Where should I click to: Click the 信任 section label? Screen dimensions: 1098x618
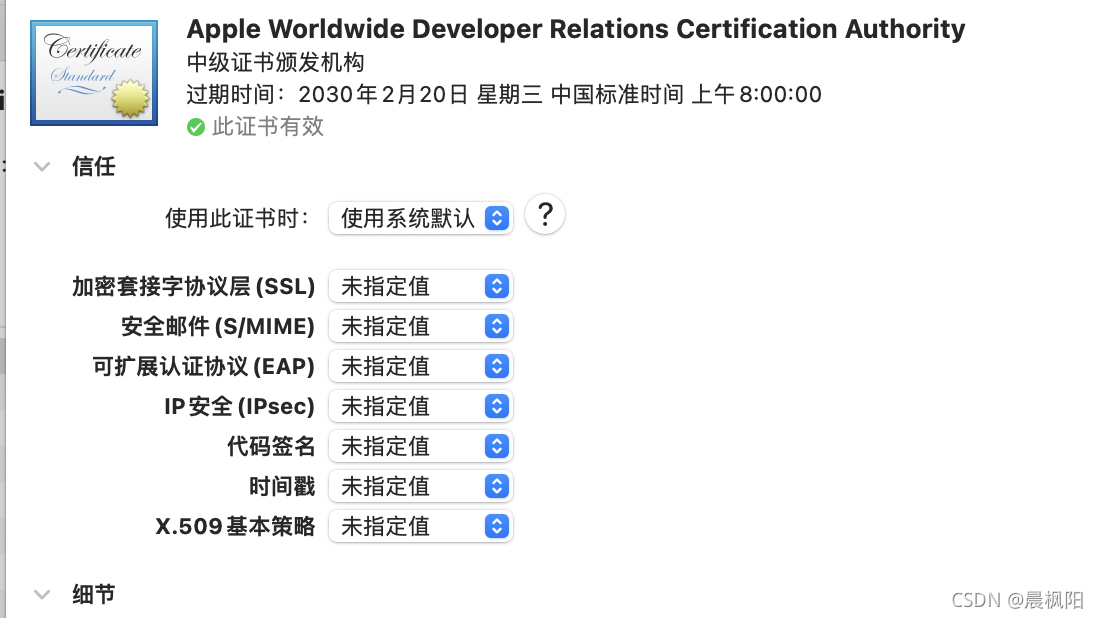click(x=93, y=167)
